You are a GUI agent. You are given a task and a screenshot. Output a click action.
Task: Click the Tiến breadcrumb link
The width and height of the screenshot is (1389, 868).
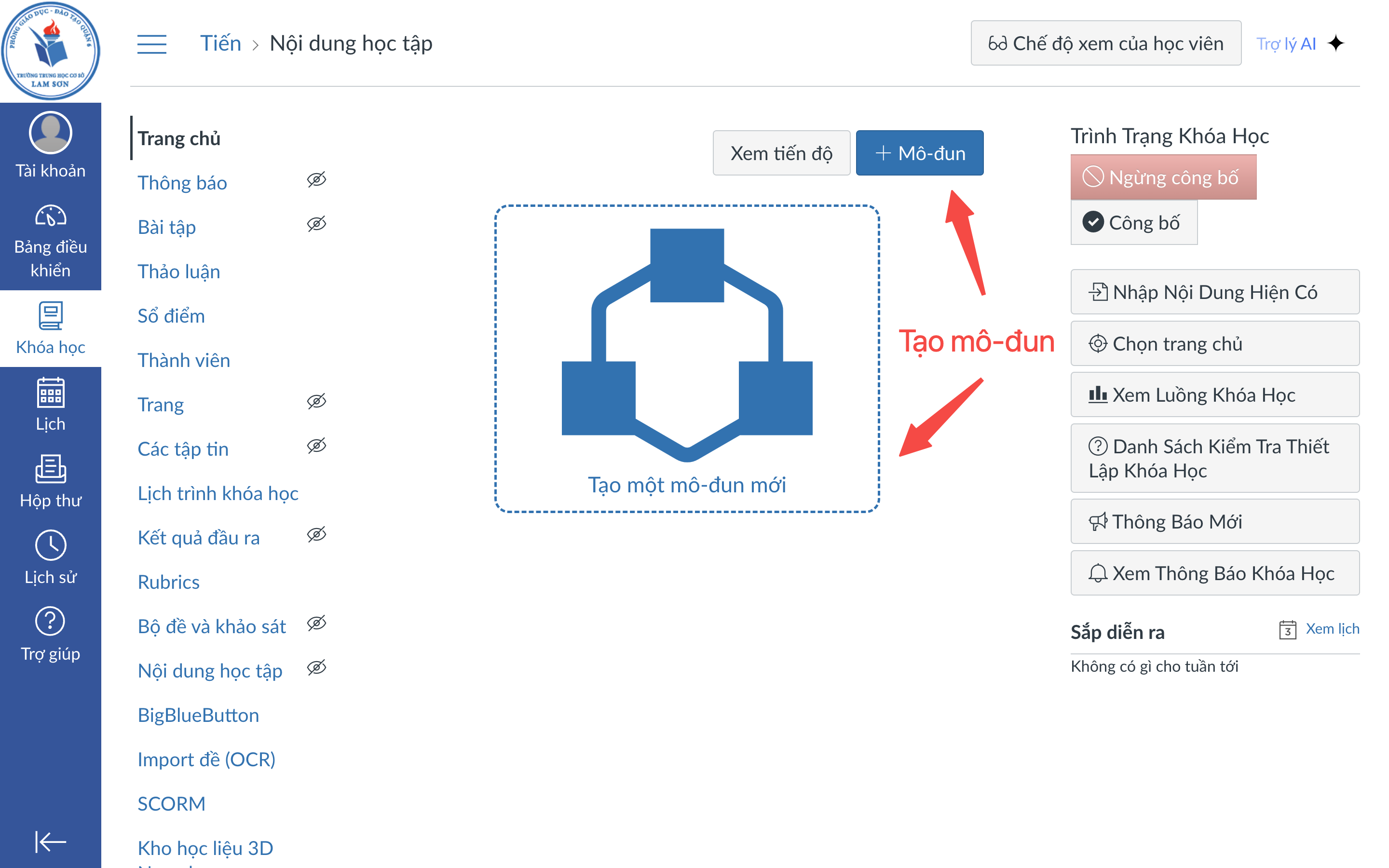pyautogui.click(x=220, y=43)
